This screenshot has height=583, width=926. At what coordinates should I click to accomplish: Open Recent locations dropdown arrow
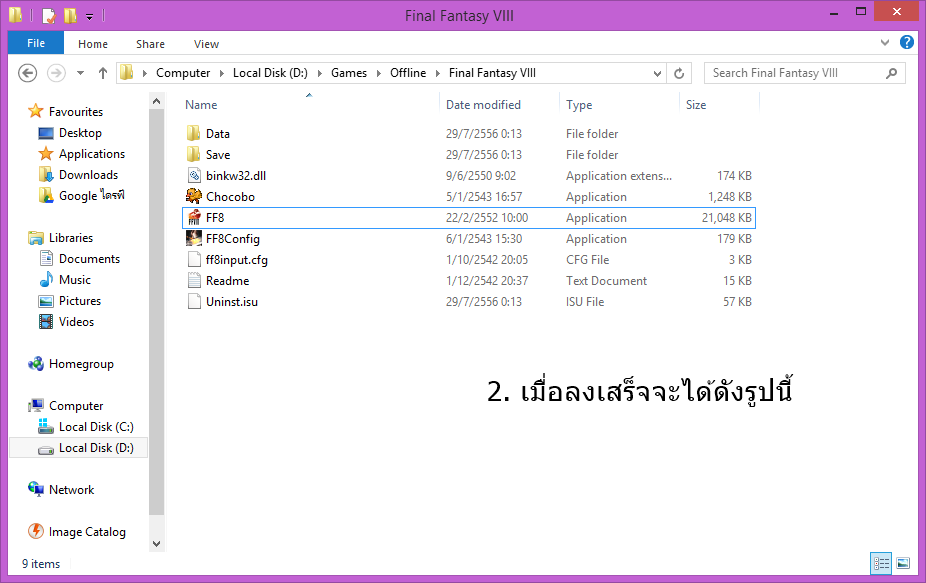pos(80,73)
